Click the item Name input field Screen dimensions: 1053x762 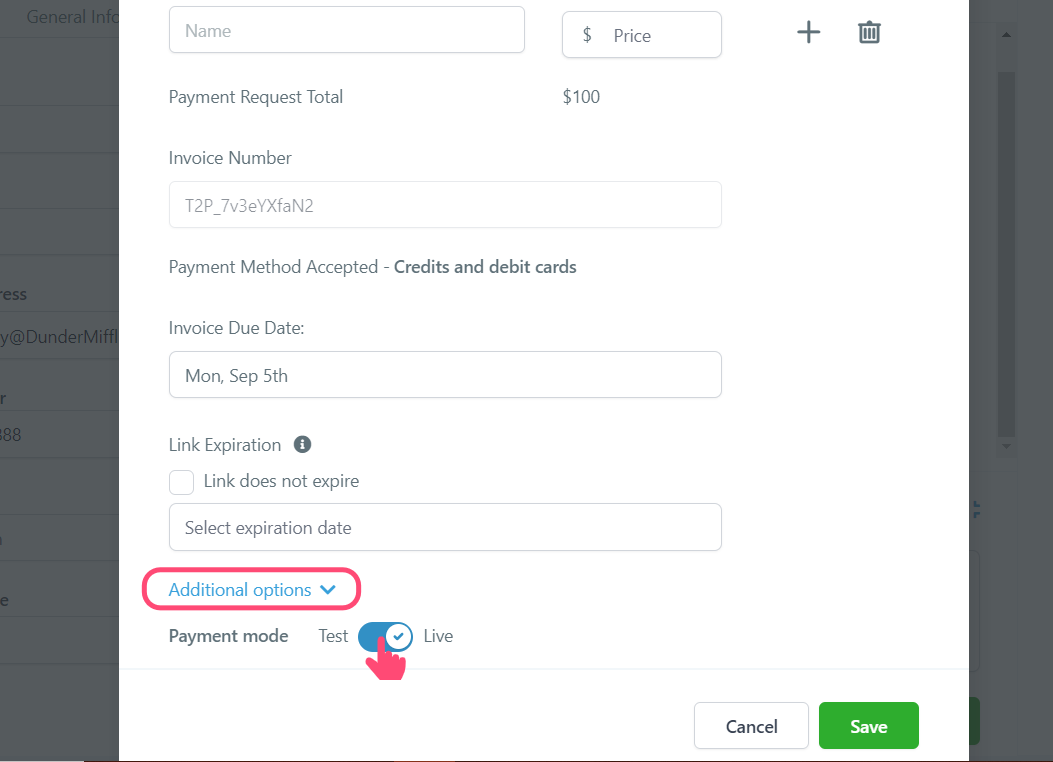pyautogui.click(x=347, y=30)
